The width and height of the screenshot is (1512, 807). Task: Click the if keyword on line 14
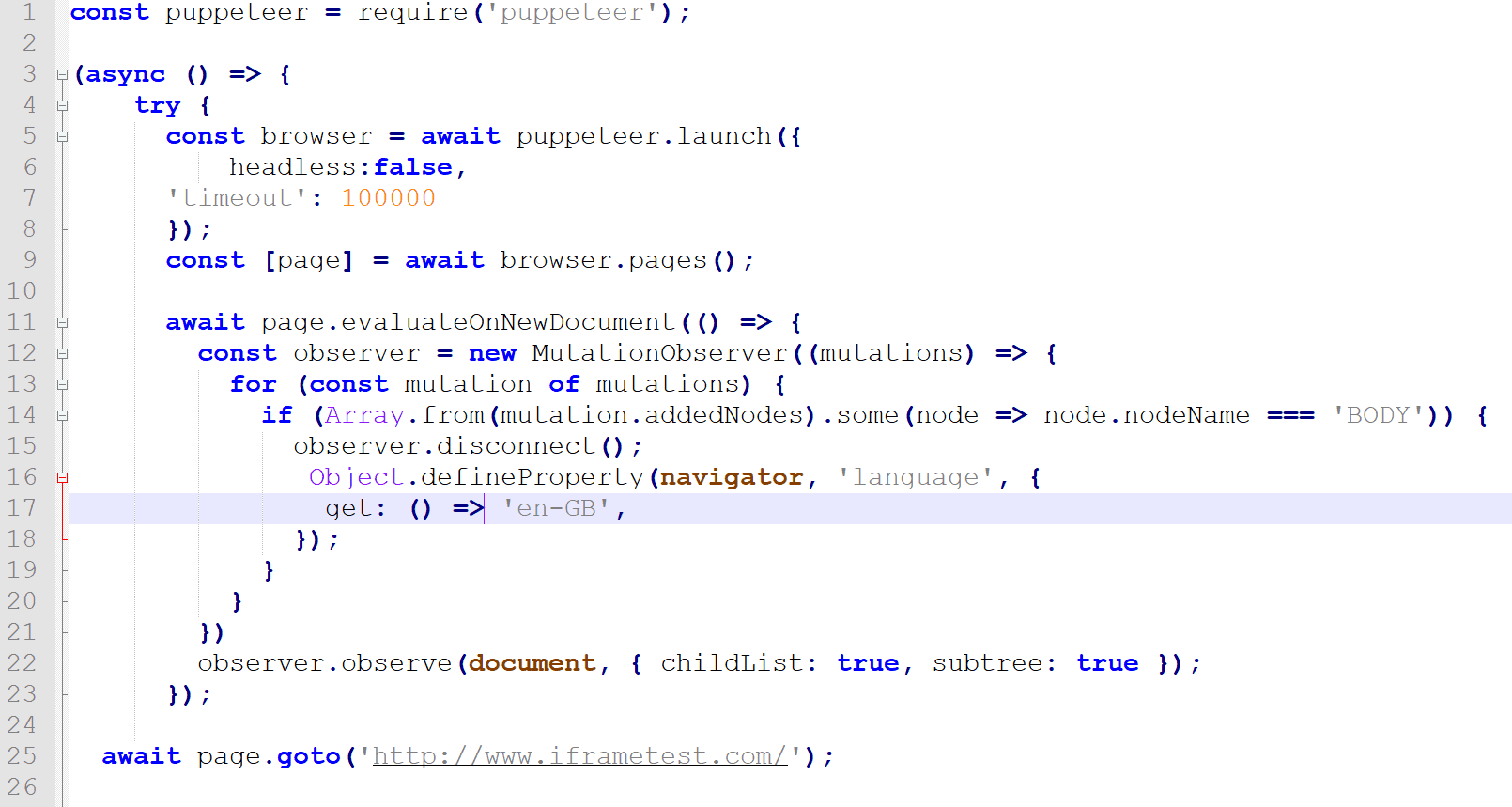277,415
